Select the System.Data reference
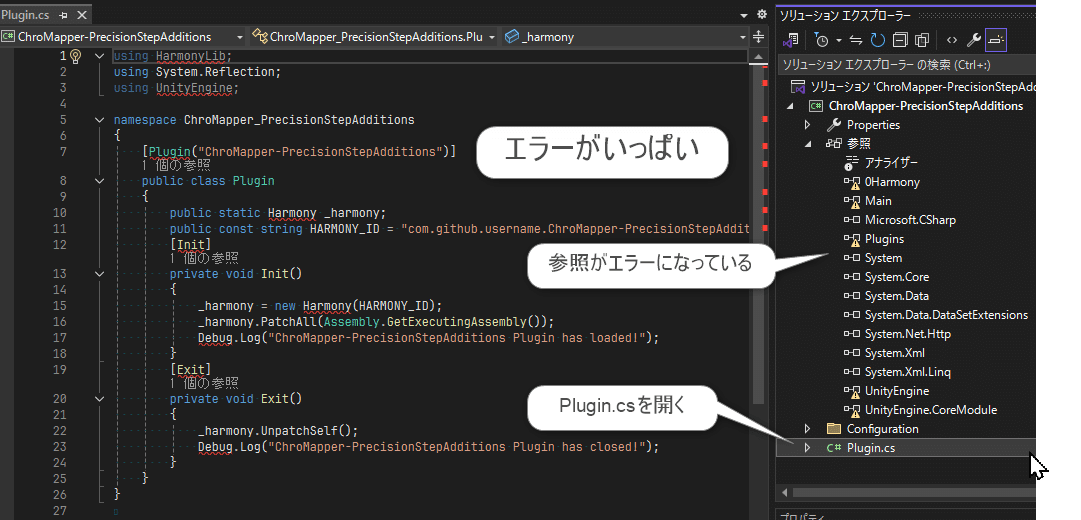Image resolution: width=1081 pixels, height=520 pixels. click(897, 296)
